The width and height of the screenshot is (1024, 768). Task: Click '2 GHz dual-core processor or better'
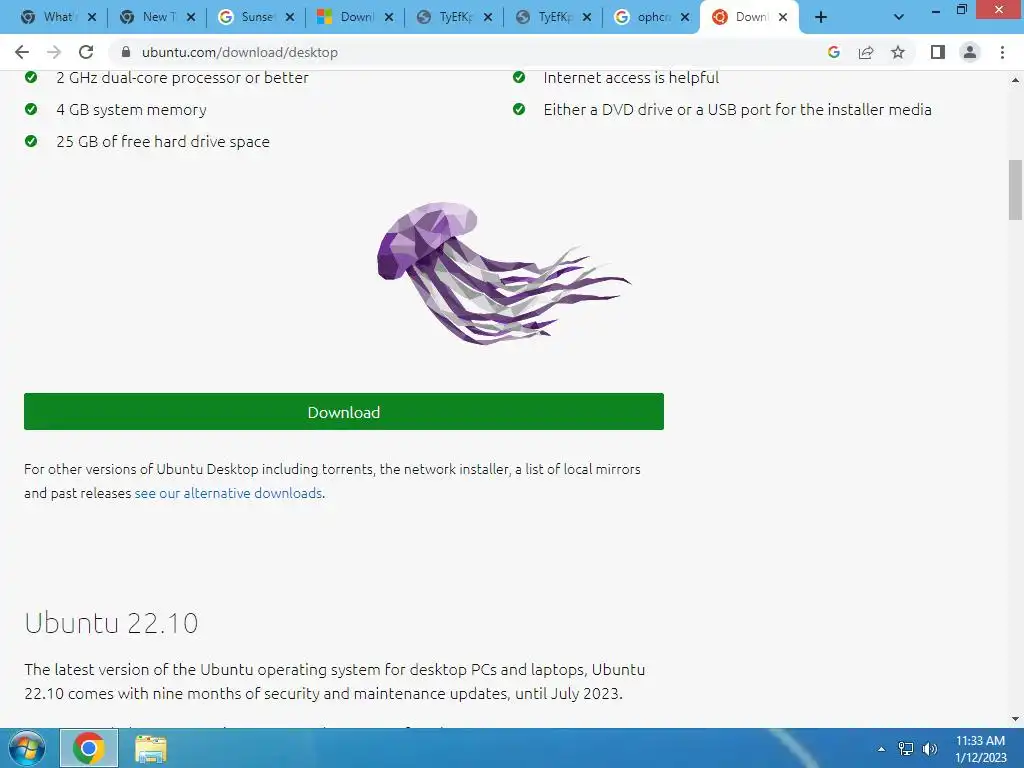tap(182, 78)
